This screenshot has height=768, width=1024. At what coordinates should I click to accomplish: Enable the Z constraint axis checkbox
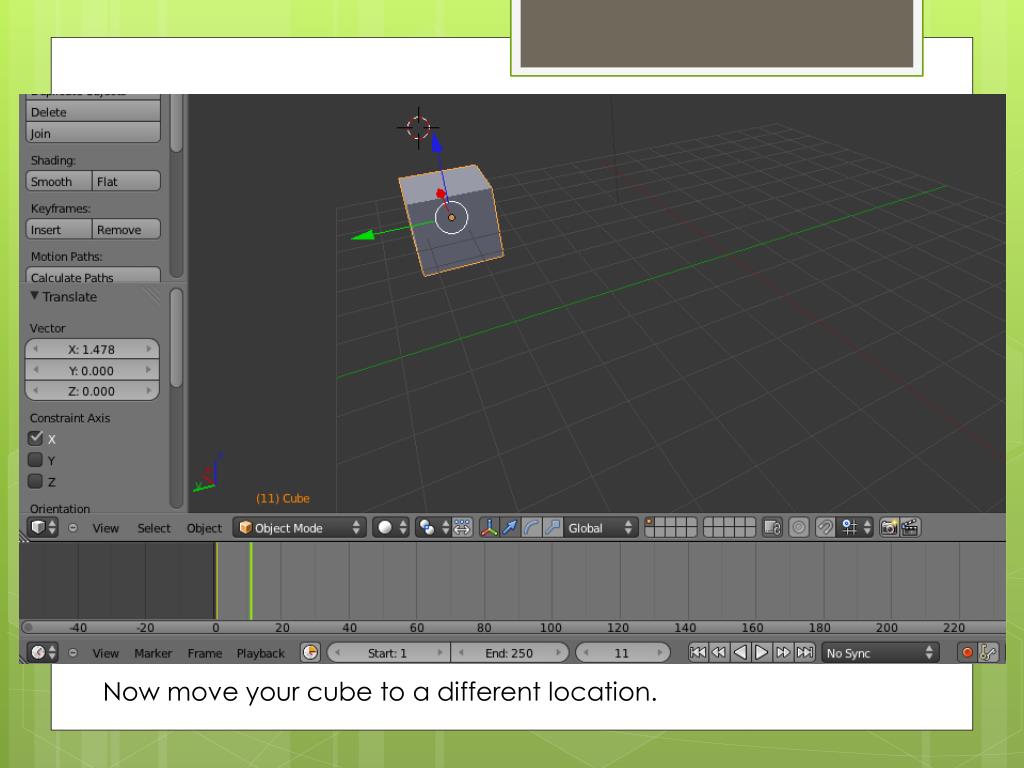[x=36, y=481]
